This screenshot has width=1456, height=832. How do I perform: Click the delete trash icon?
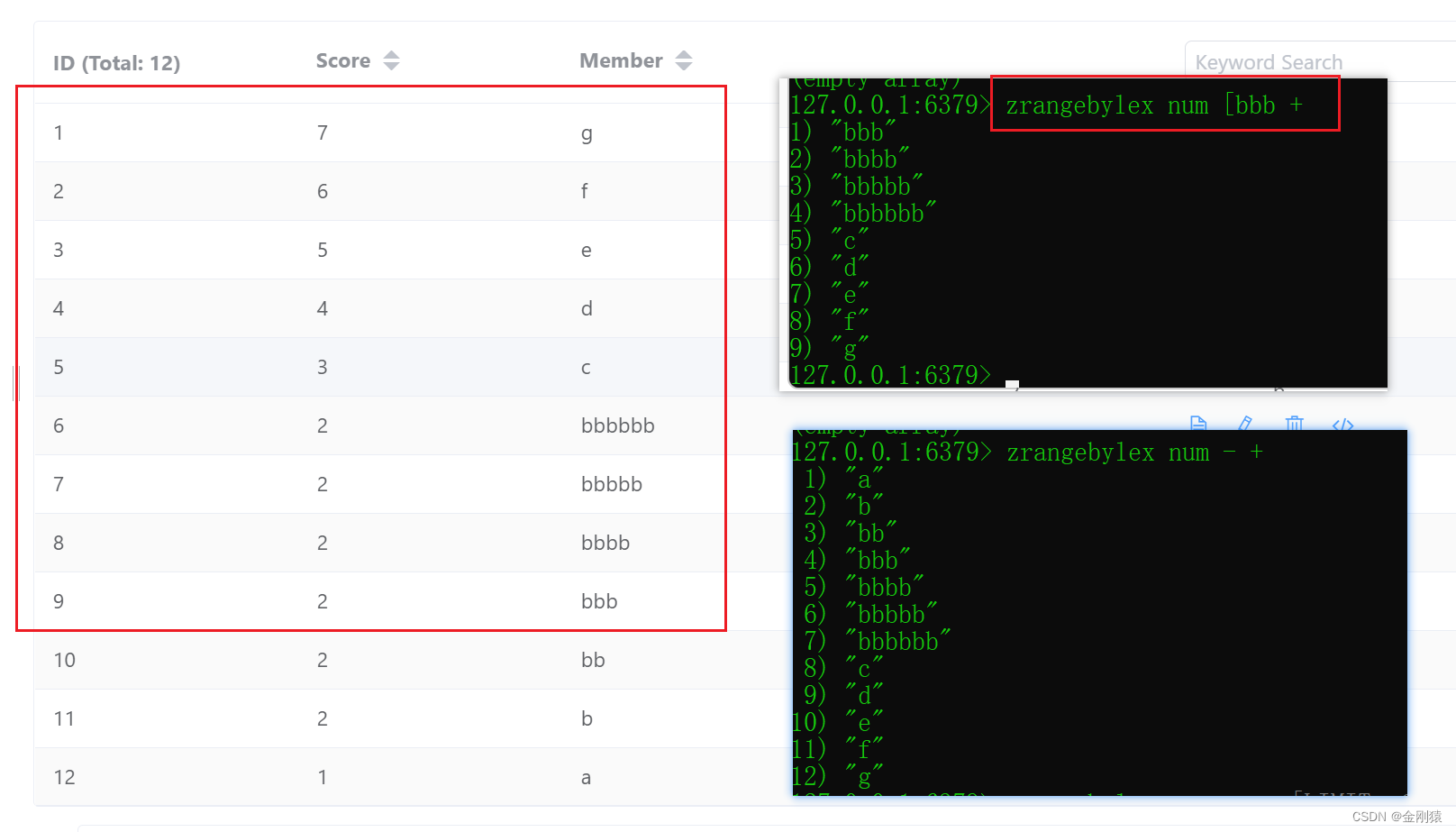[x=1295, y=424]
